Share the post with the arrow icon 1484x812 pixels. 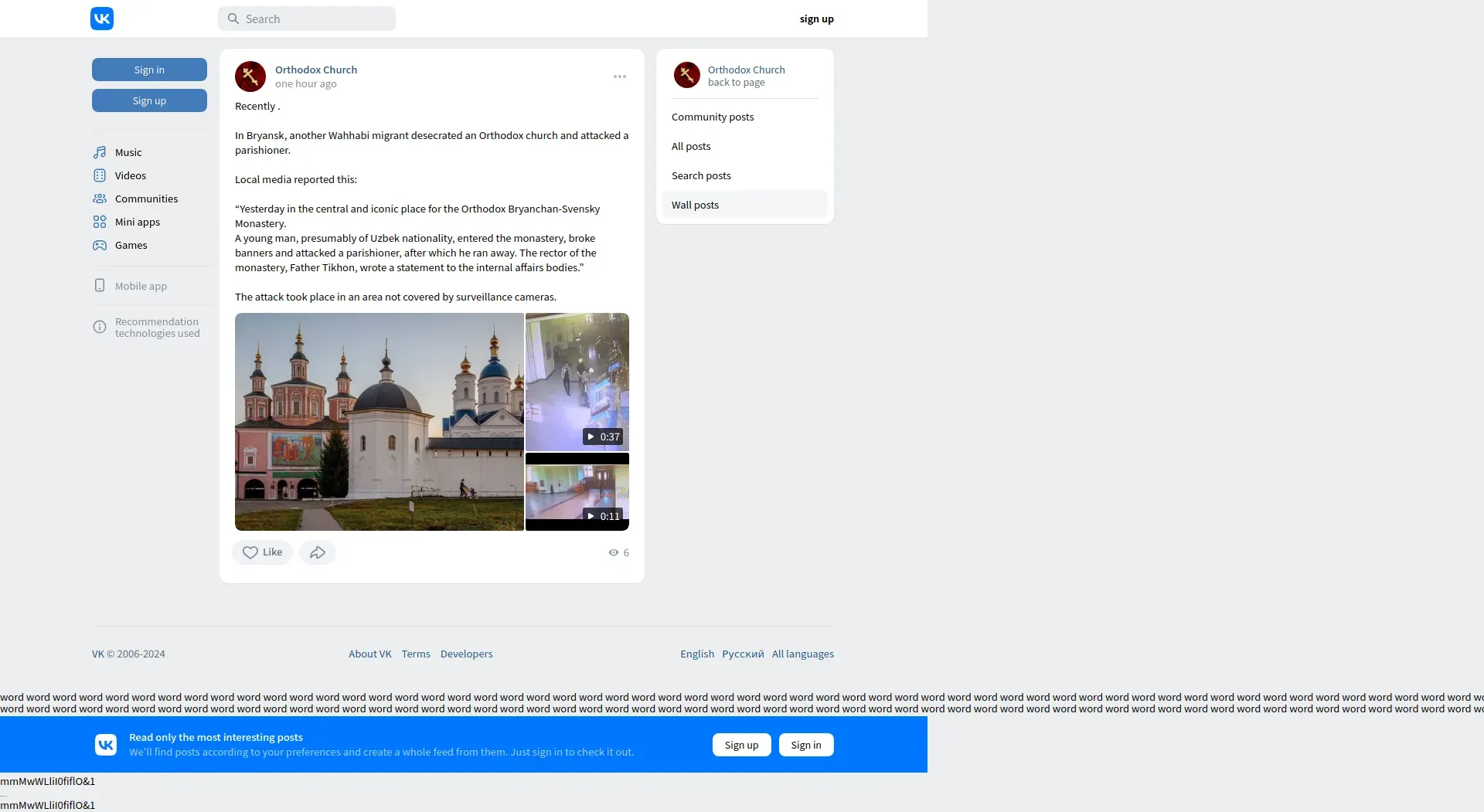[318, 552]
